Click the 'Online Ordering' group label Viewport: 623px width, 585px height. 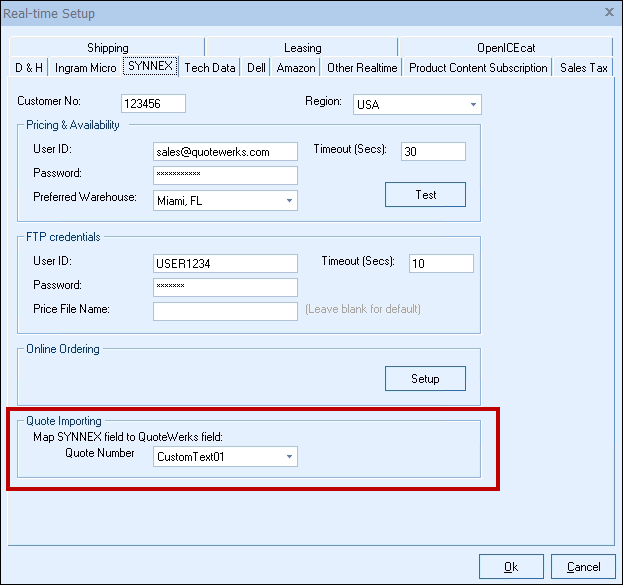[63, 349]
